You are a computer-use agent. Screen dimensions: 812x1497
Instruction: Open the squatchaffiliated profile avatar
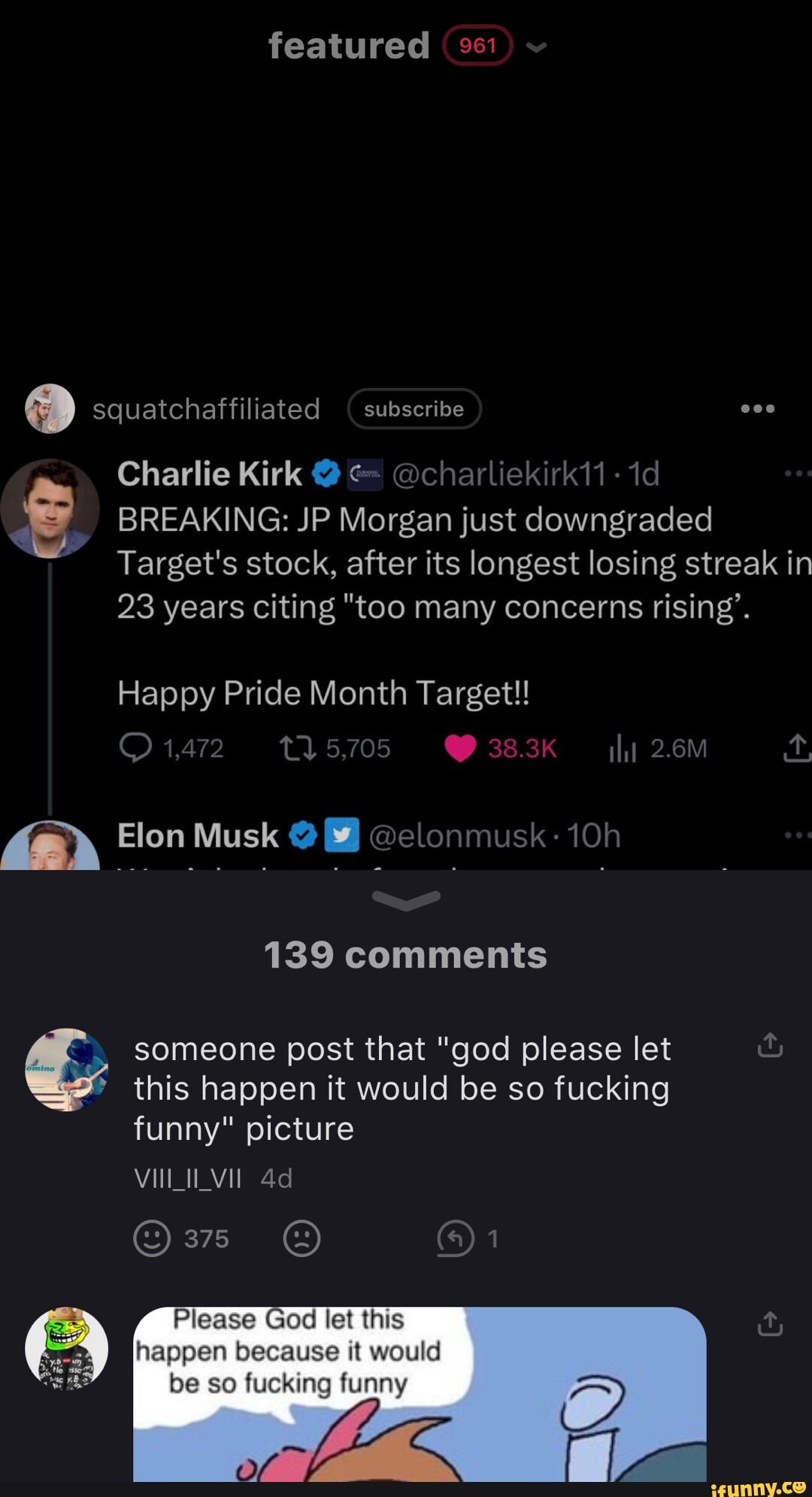click(50, 409)
